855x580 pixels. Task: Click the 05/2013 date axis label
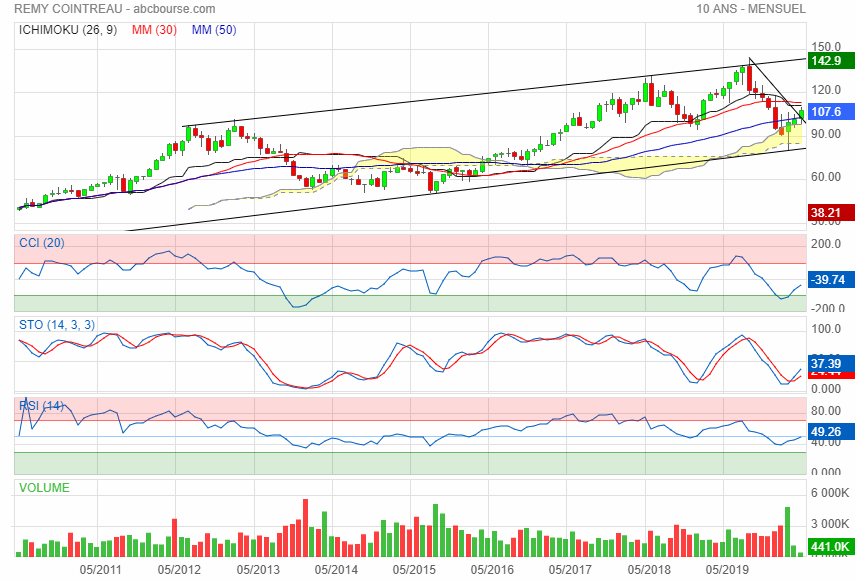[258, 570]
